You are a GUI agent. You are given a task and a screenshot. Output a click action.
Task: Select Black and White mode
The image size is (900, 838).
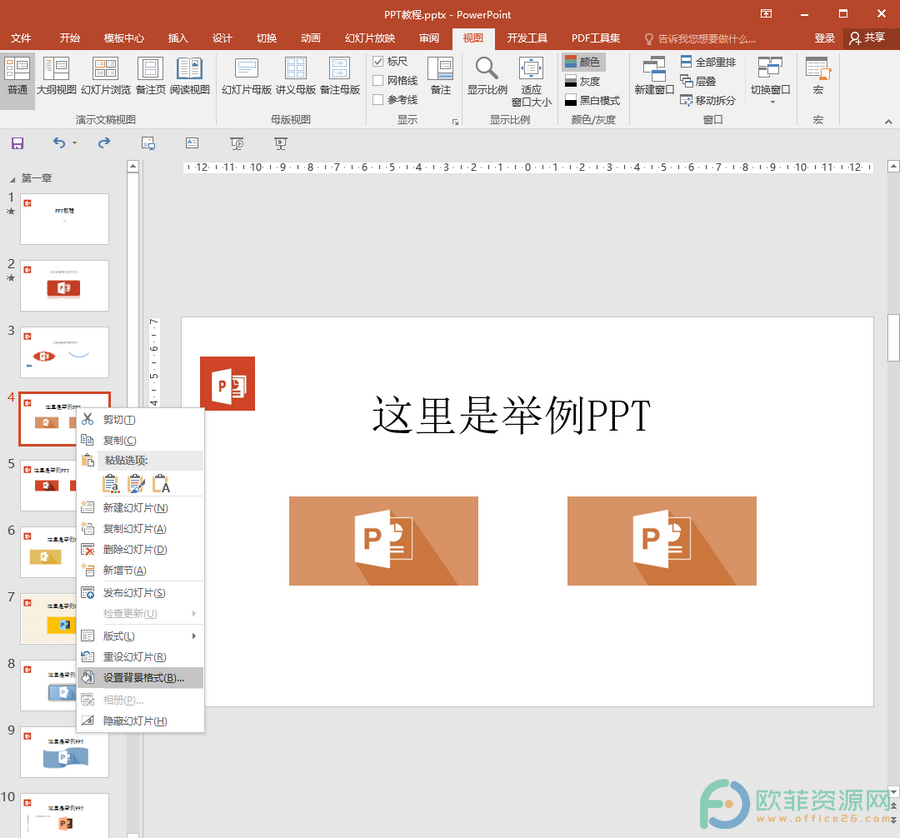[592, 100]
